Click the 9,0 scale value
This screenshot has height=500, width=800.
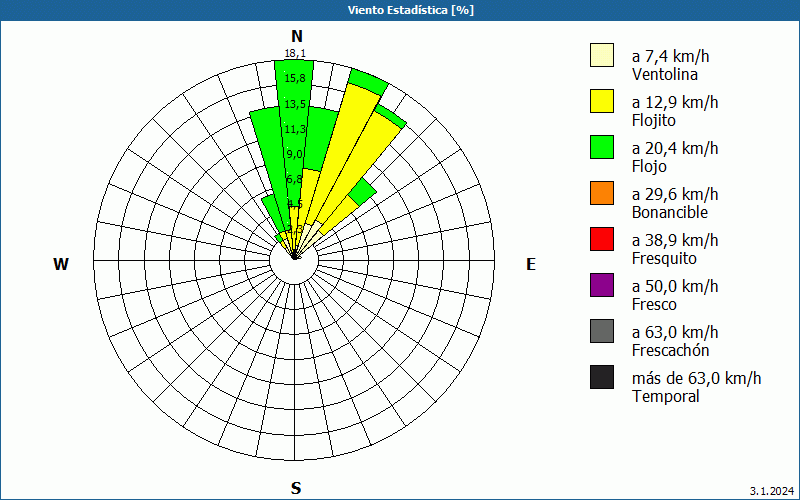(x=295, y=154)
